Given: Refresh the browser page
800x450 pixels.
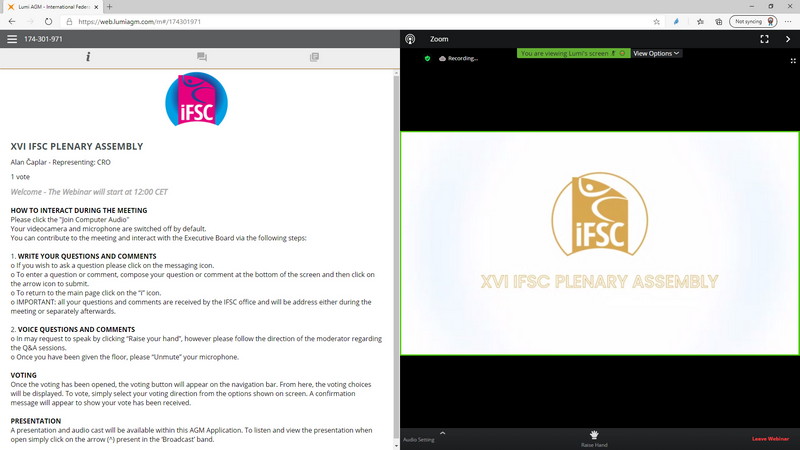Looking at the screenshot, I should click(x=48, y=21).
